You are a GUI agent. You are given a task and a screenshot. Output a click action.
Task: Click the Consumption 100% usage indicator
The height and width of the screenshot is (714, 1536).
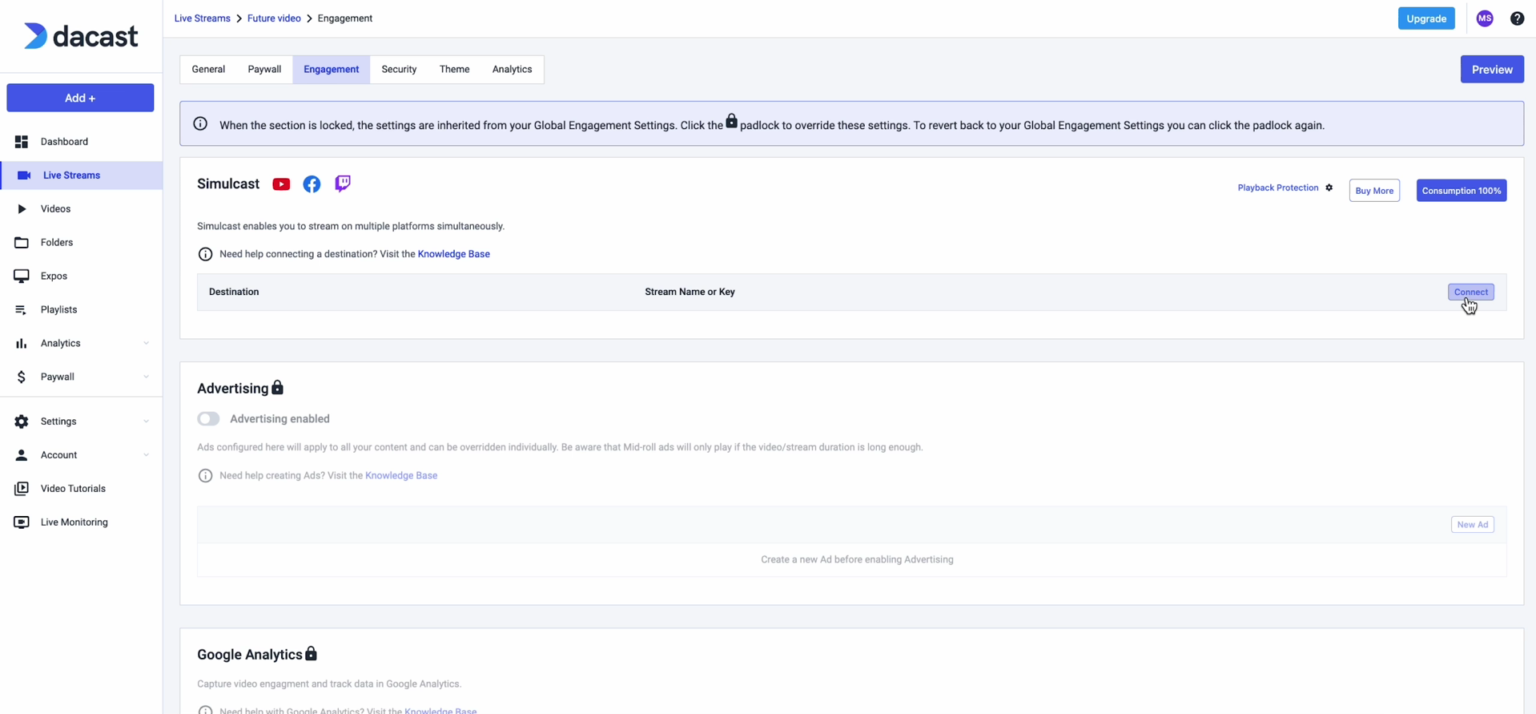[x=1461, y=190]
